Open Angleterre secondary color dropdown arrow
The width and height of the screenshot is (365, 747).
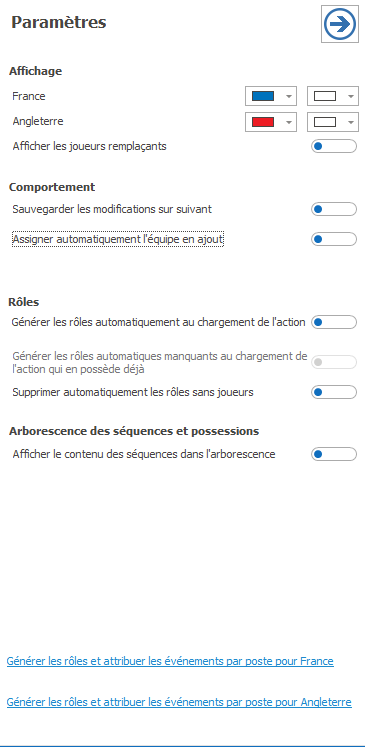click(x=351, y=122)
